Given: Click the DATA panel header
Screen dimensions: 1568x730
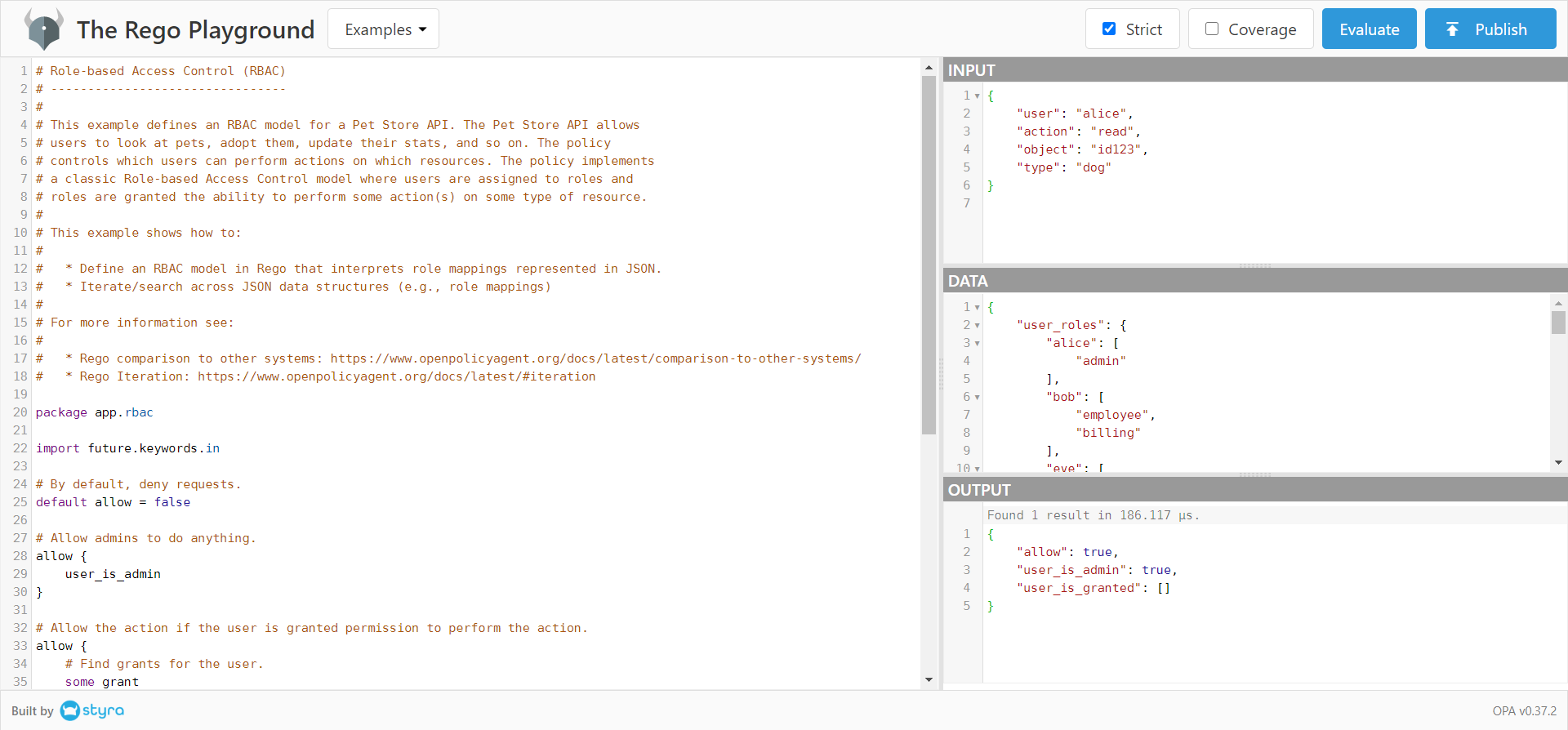Looking at the screenshot, I should [x=1255, y=281].
